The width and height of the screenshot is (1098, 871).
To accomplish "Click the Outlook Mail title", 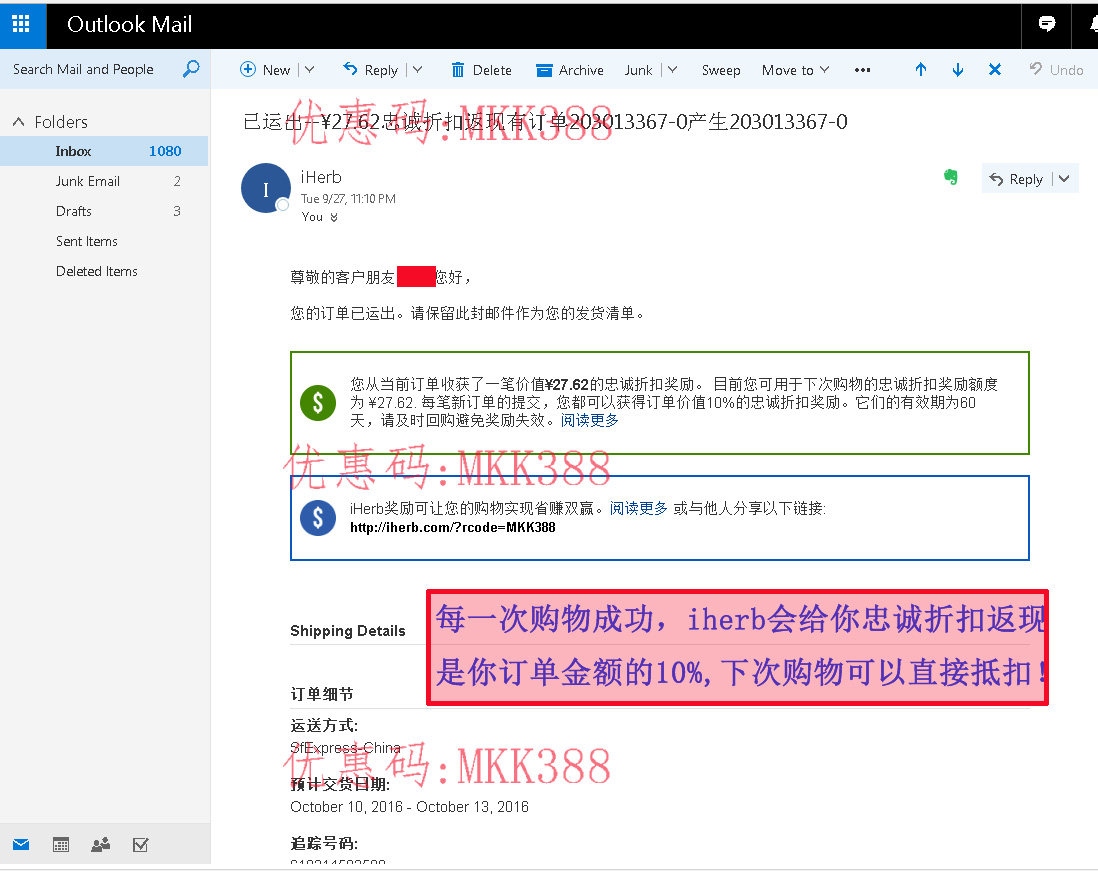I will pos(130,25).
